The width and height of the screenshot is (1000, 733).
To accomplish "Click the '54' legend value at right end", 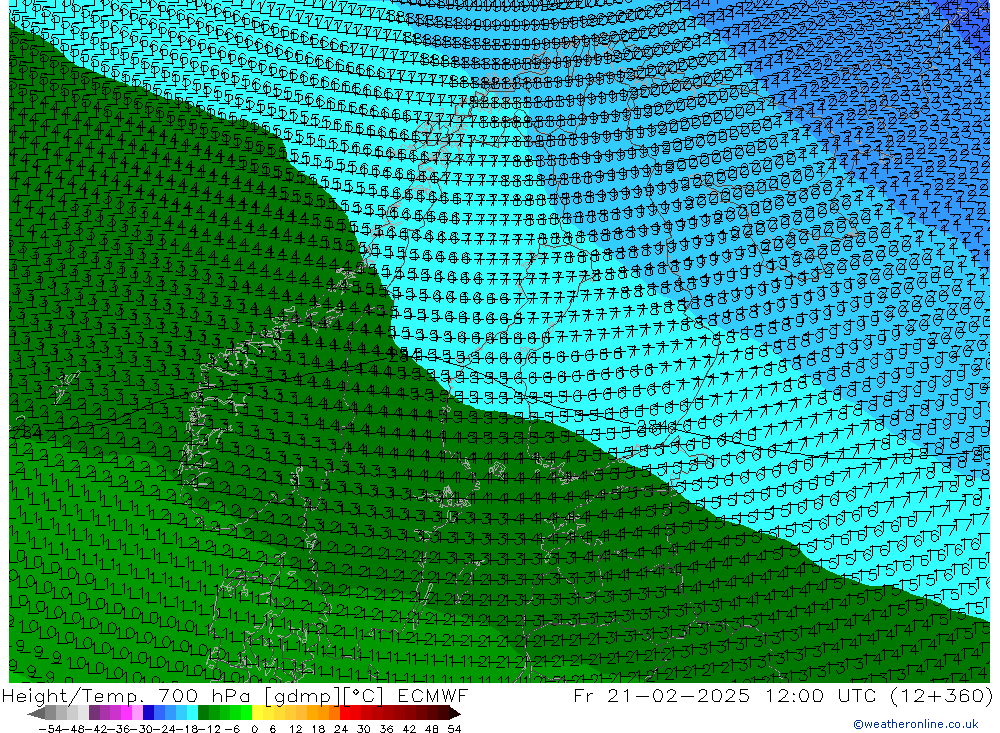I will click(454, 729).
